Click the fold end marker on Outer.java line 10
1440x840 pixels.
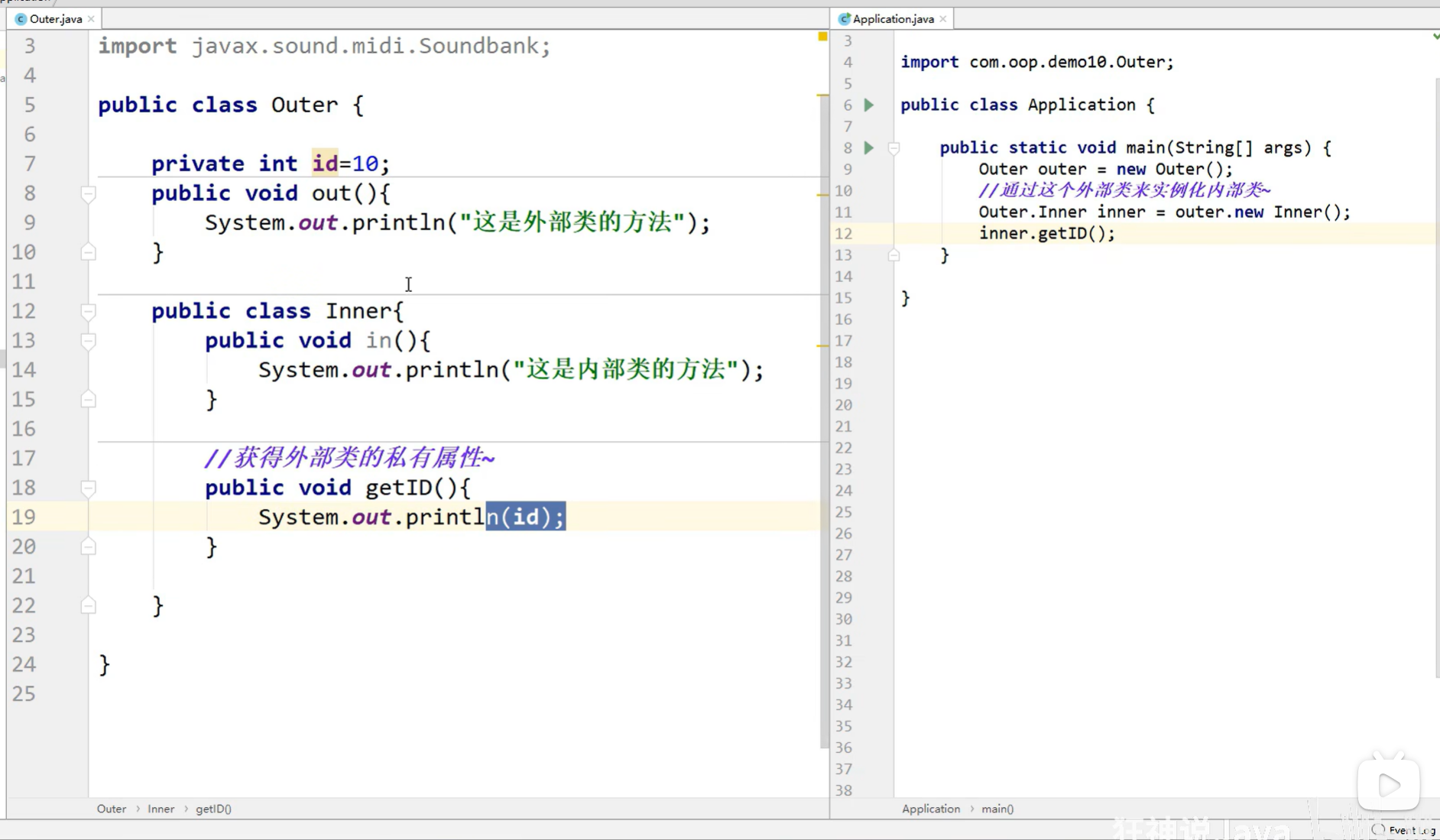pos(88,252)
